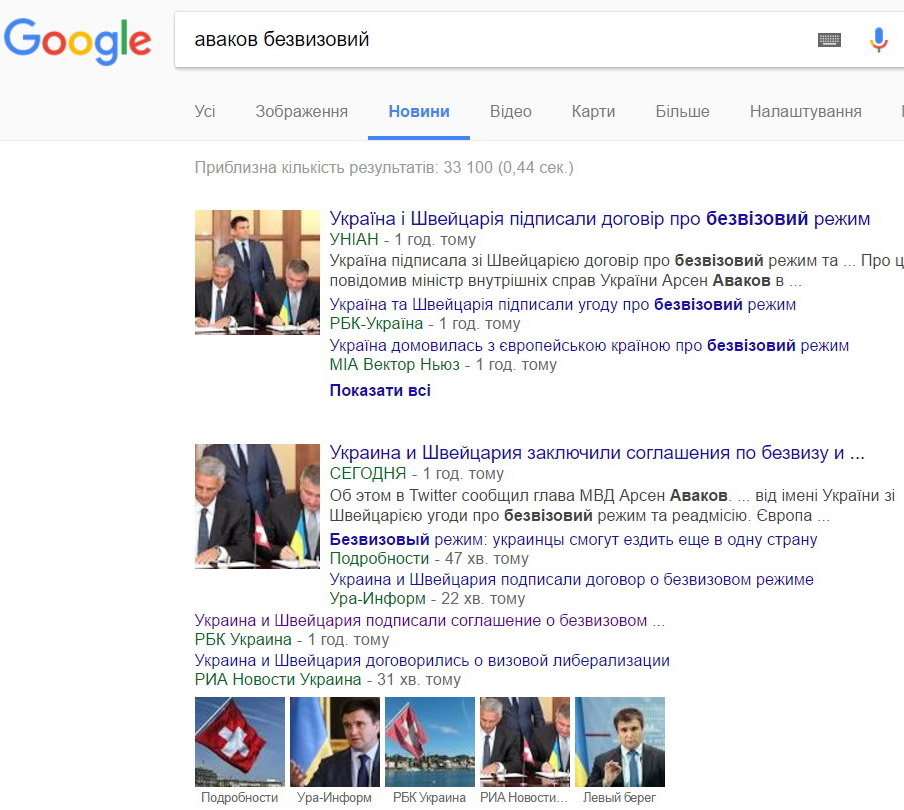
Task: Click the Google logo
Action: click(77, 40)
